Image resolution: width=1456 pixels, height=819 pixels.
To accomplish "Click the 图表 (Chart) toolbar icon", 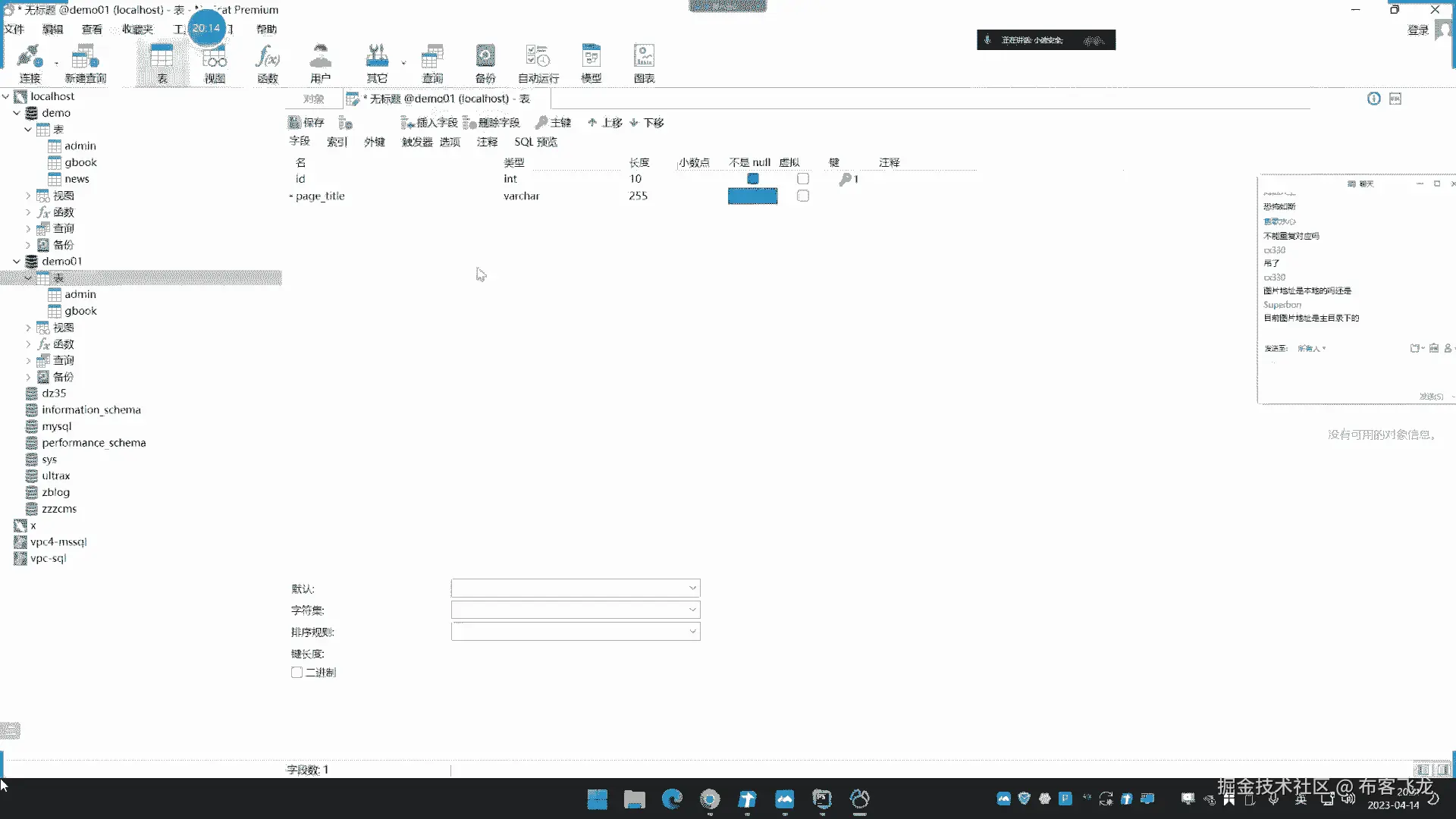I will 644,63.
